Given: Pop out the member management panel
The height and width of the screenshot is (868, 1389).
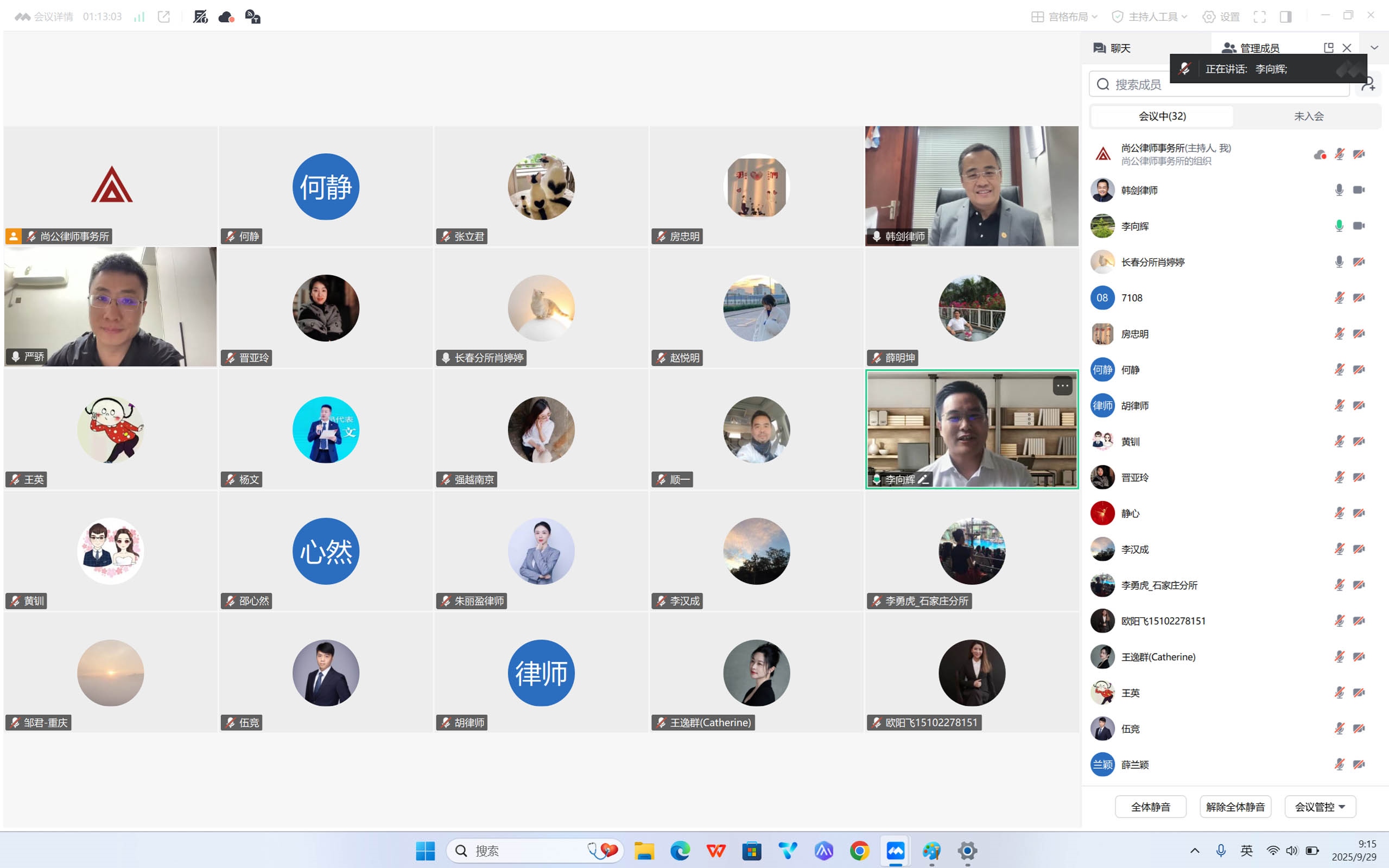Looking at the screenshot, I should point(1328,48).
